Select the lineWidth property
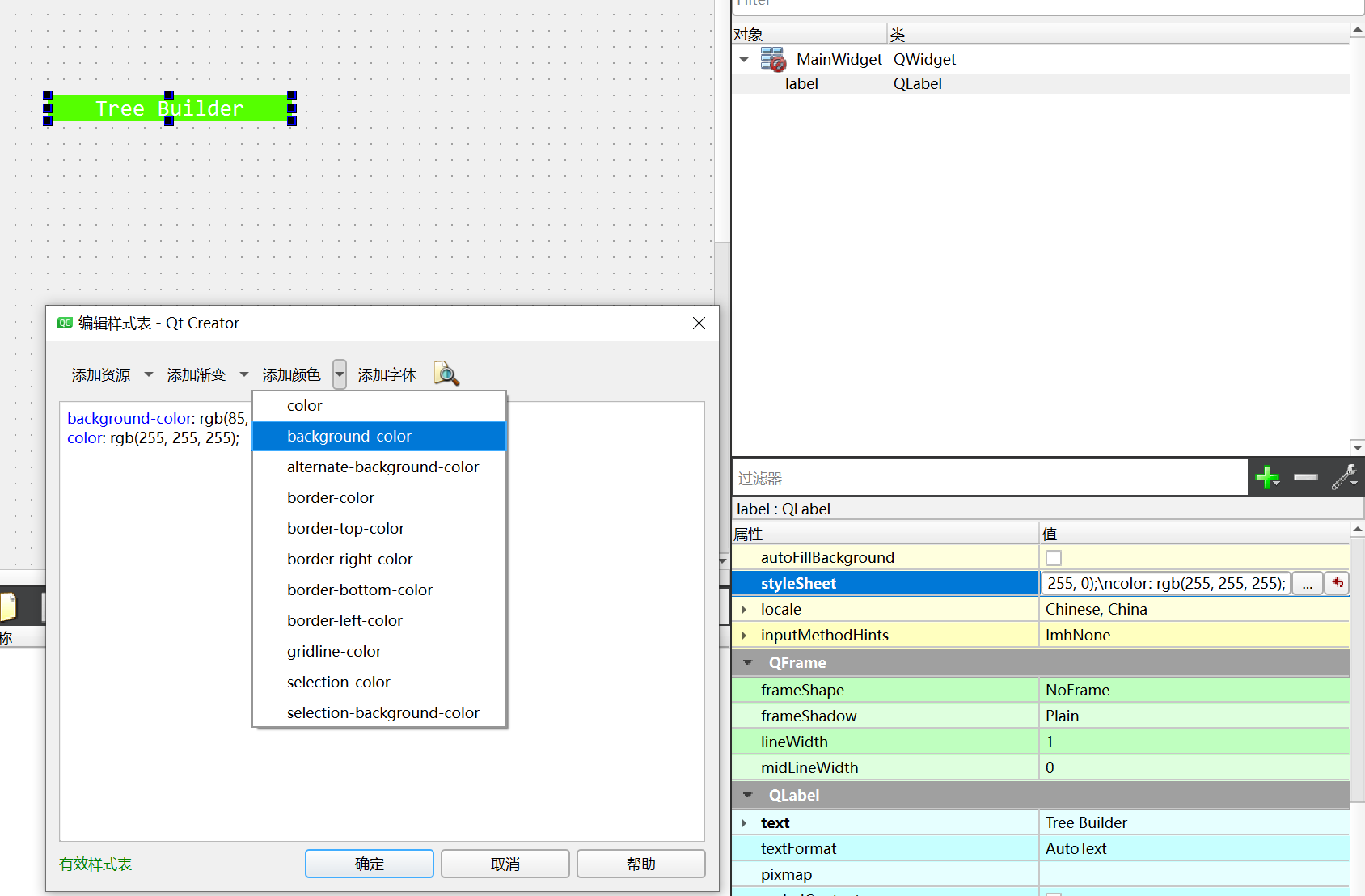 [885, 742]
